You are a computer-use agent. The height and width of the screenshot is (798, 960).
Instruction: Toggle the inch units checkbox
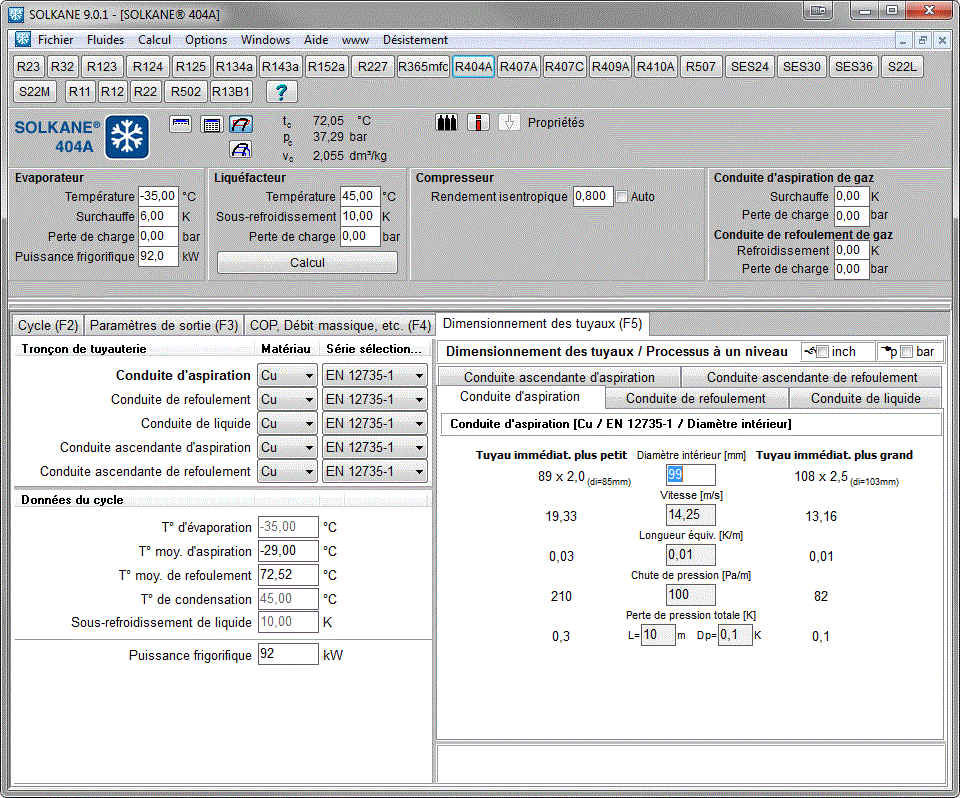(x=823, y=352)
